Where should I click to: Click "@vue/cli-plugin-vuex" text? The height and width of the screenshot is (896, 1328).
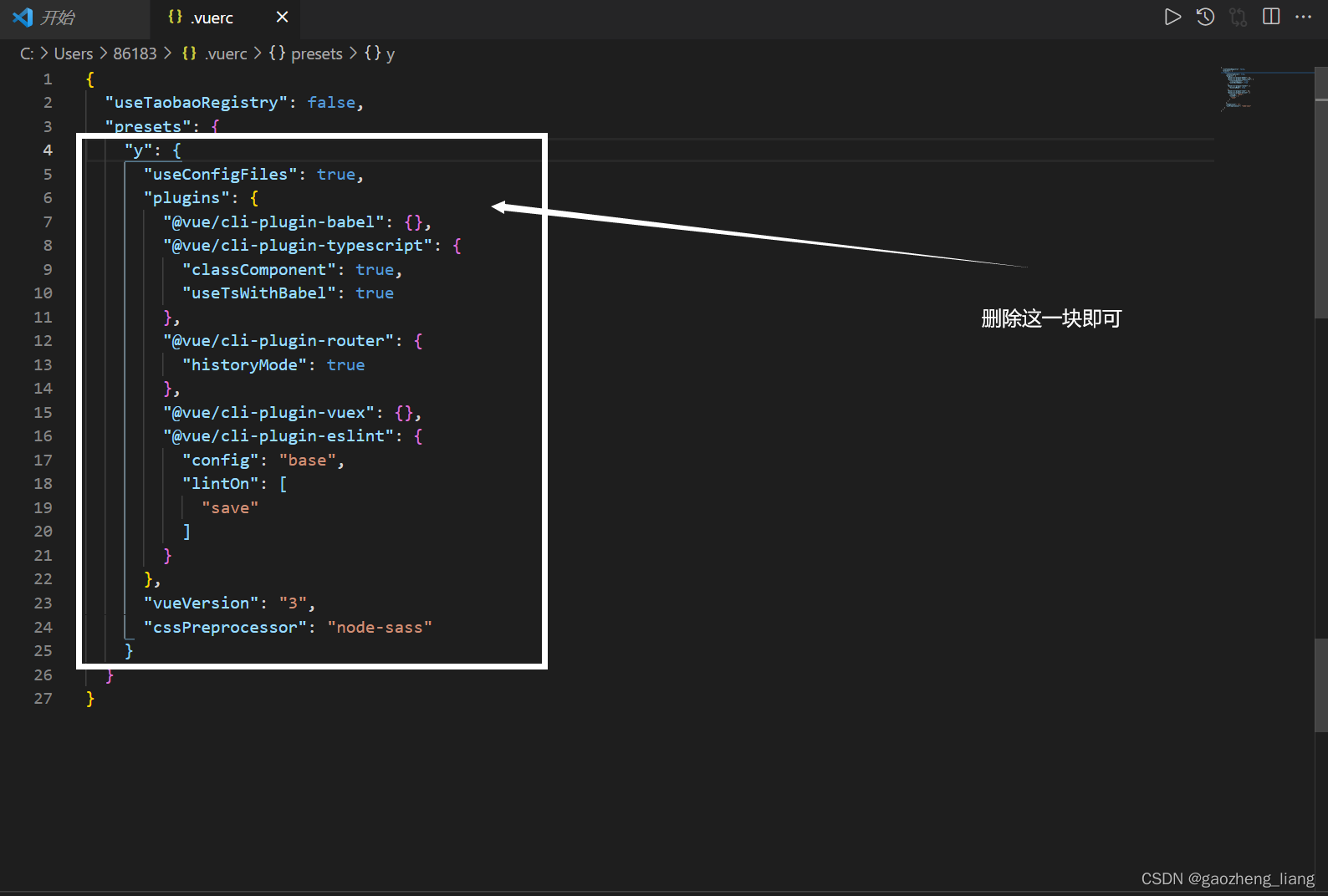(268, 413)
